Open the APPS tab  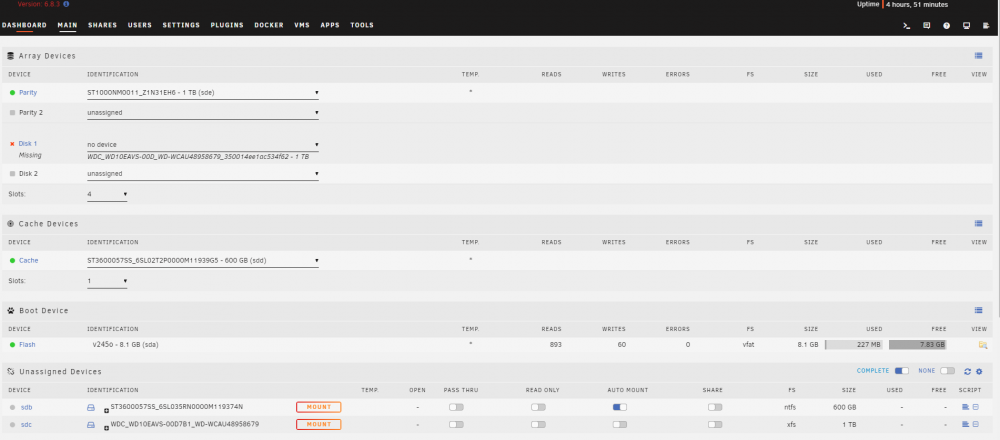tap(330, 26)
